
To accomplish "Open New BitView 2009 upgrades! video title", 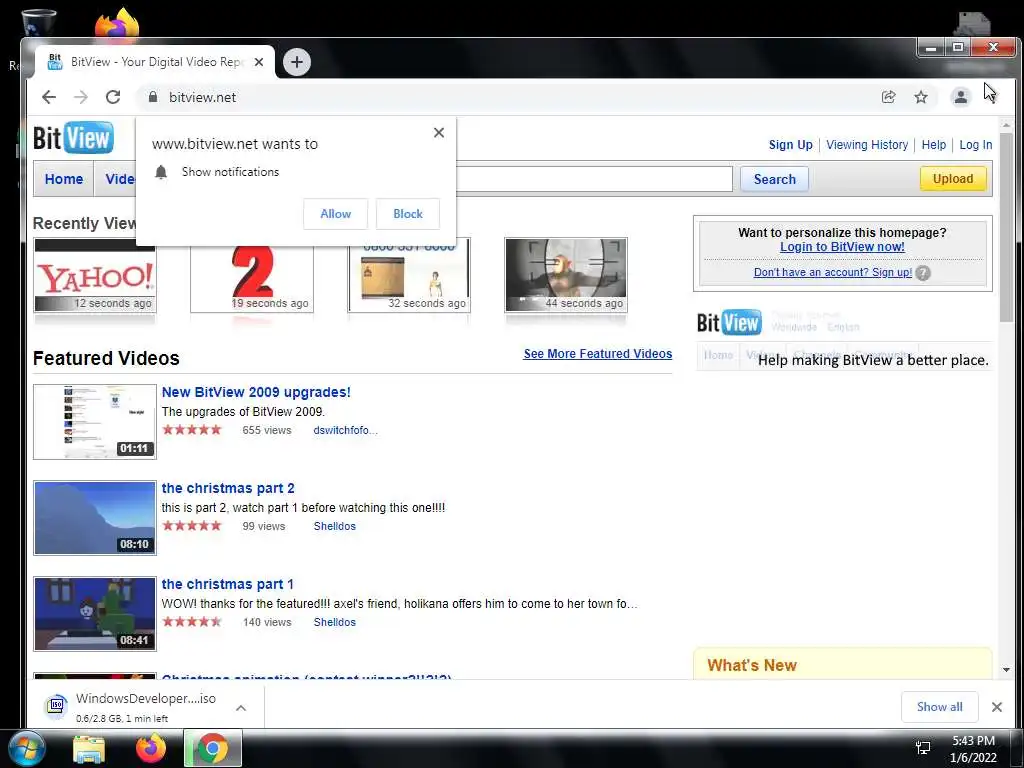I will pos(256,392).
